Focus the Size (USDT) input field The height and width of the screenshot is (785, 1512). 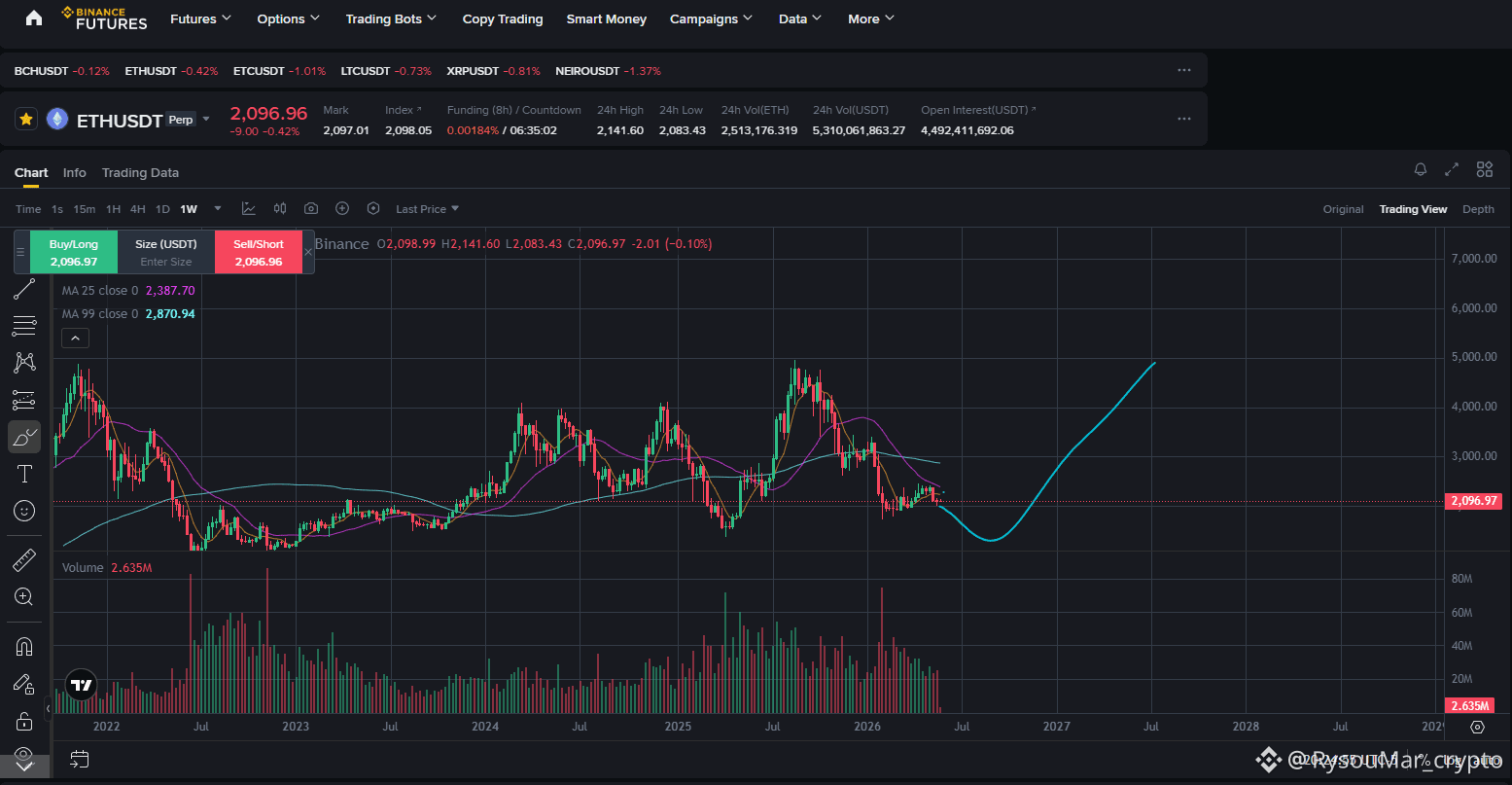click(166, 252)
